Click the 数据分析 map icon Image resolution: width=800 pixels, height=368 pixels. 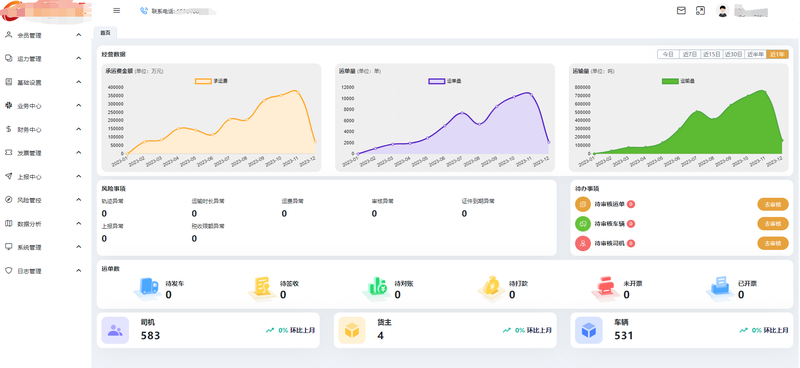[8, 223]
